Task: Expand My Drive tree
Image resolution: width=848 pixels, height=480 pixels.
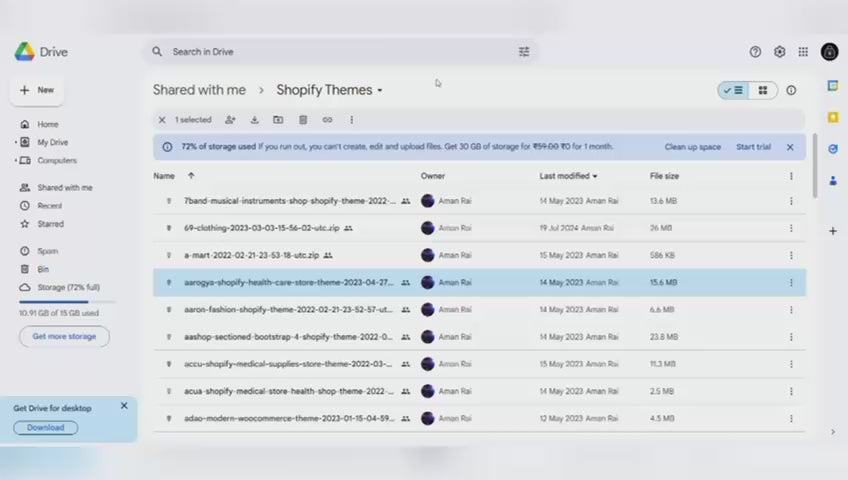Action: tap(15, 142)
